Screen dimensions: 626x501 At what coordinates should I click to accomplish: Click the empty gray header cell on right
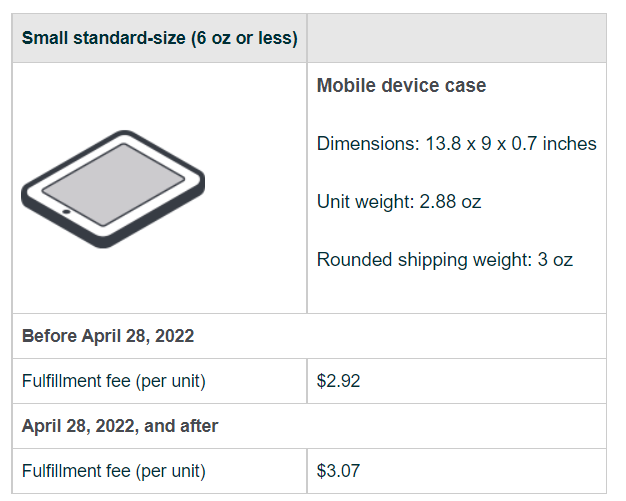click(x=456, y=39)
